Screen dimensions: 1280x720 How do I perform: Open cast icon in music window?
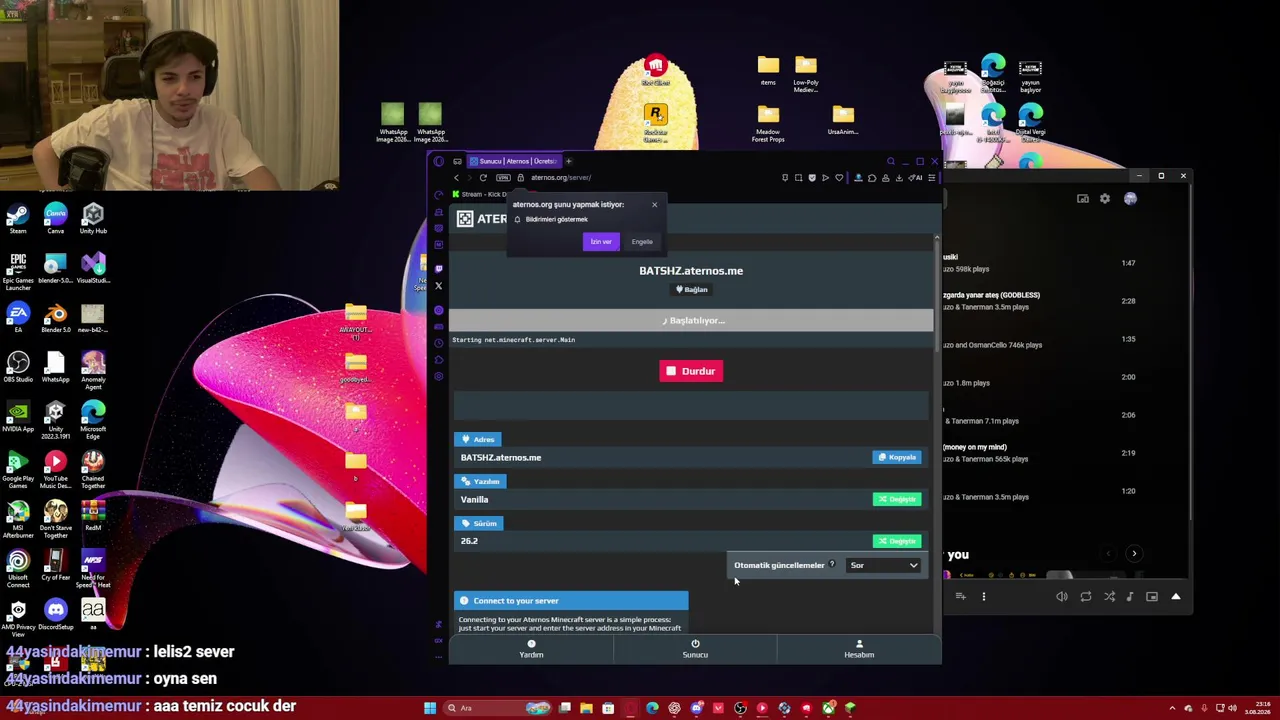[1083, 199]
